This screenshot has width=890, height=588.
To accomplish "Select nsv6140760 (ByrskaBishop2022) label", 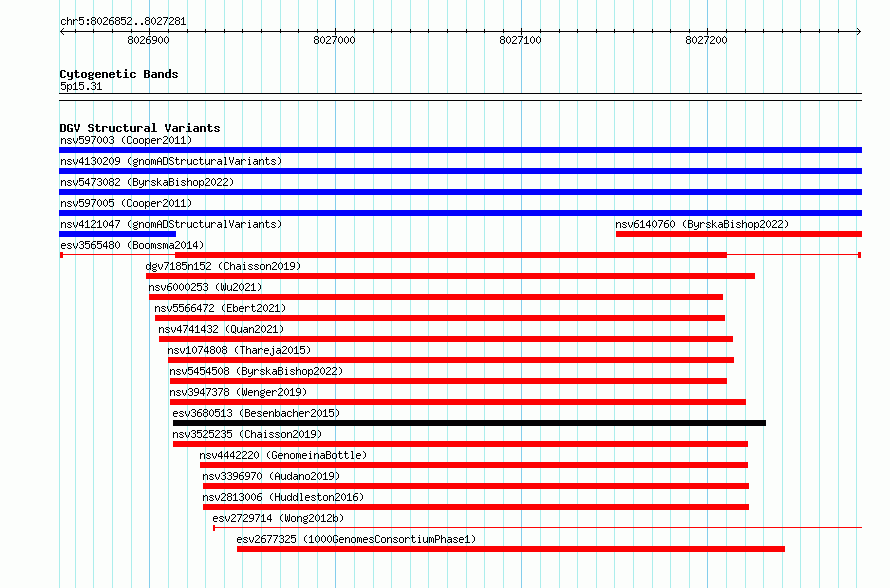I will click(x=702, y=224).
